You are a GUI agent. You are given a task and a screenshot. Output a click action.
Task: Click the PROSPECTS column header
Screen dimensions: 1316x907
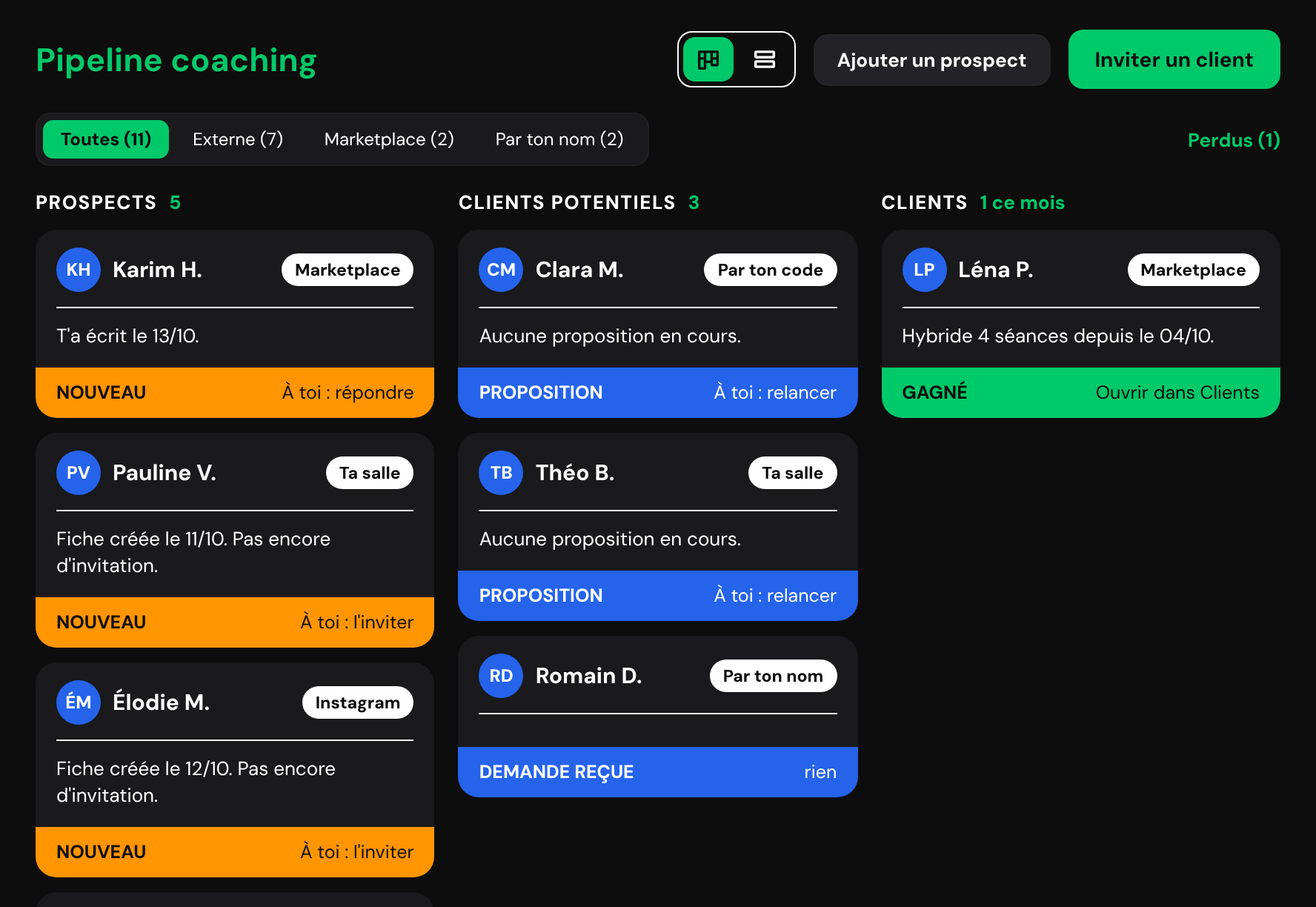[x=96, y=202]
